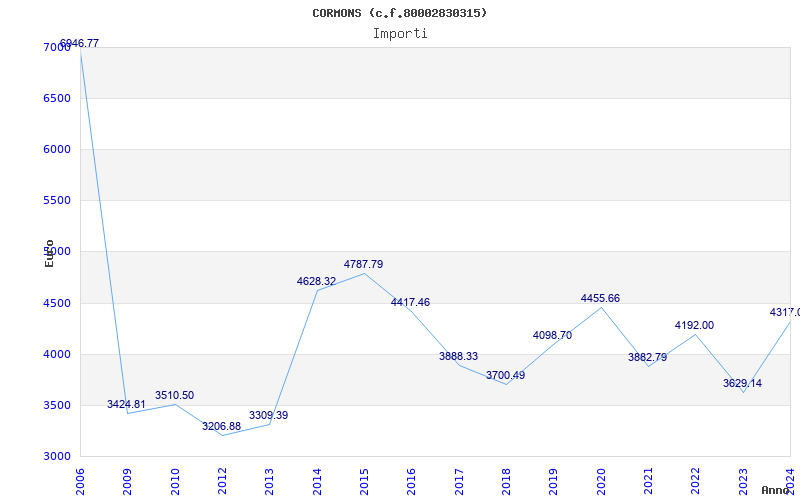The width and height of the screenshot is (800, 500).
Task: Click the 2023 x-axis year label
Action: pos(743,482)
